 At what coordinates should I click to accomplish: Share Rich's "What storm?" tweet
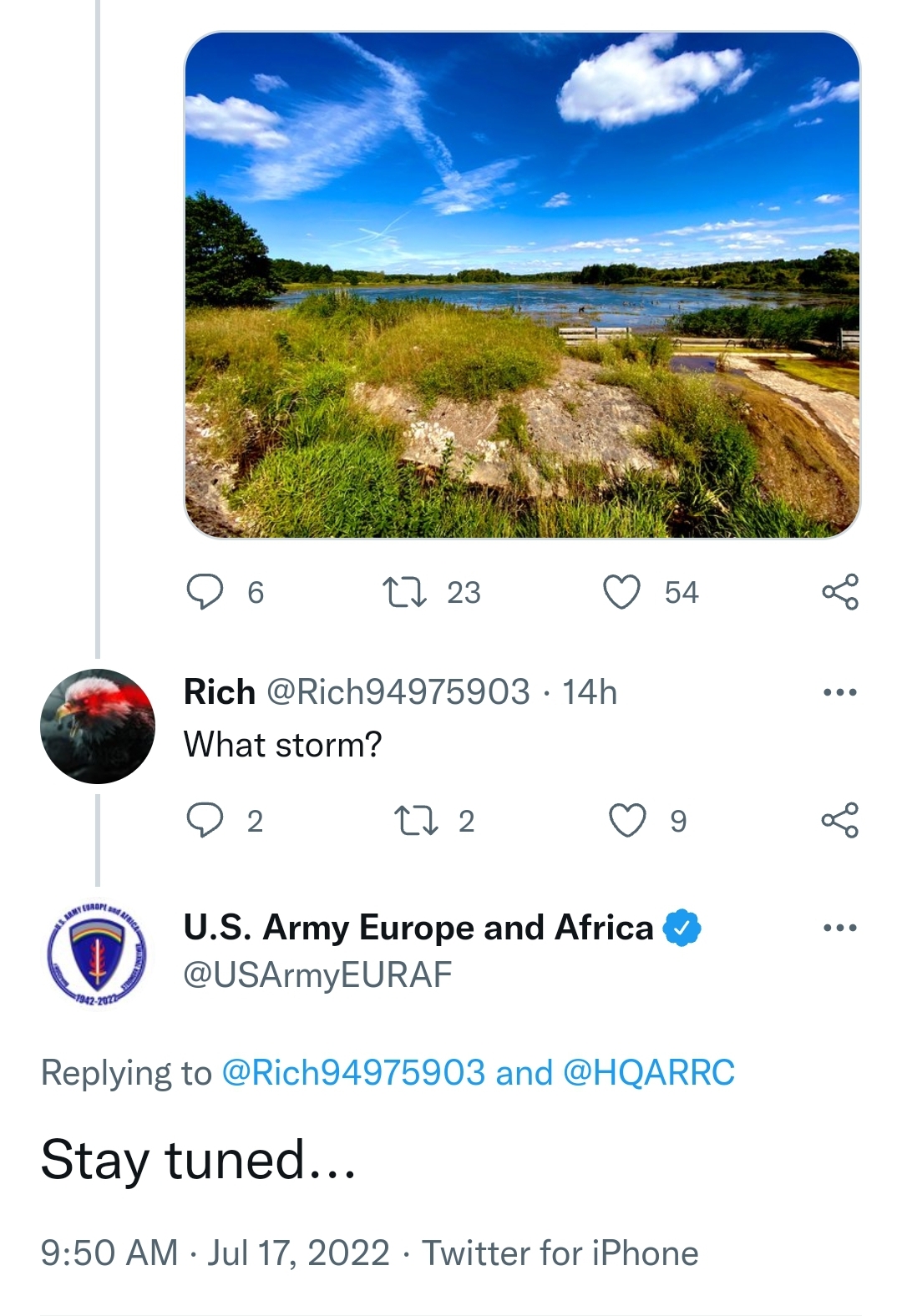coord(839,820)
